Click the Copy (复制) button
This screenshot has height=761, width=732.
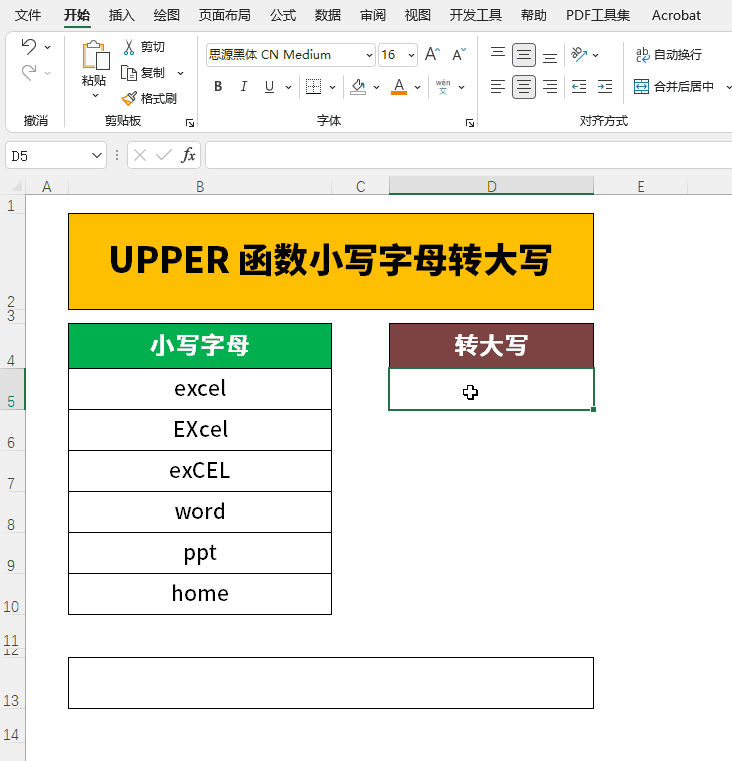coord(144,73)
